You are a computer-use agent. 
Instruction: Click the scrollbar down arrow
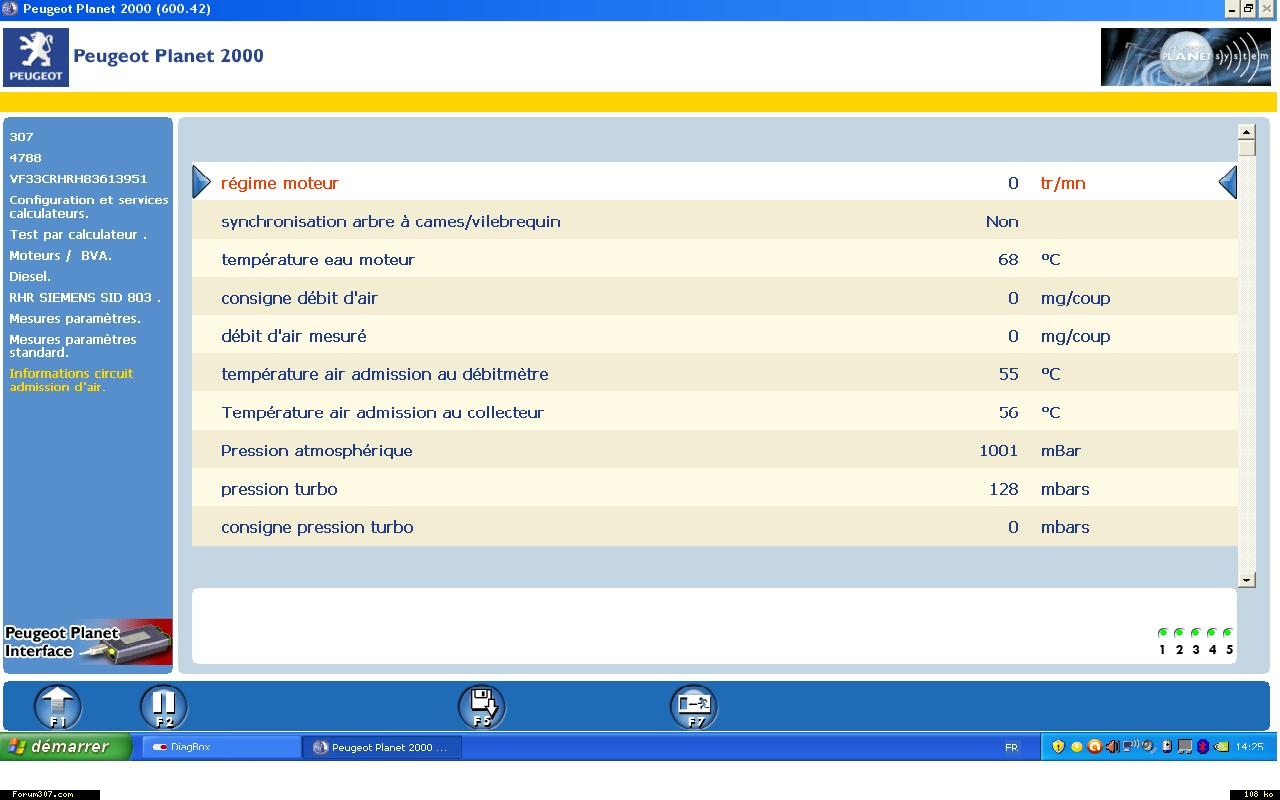coord(1246,579)
